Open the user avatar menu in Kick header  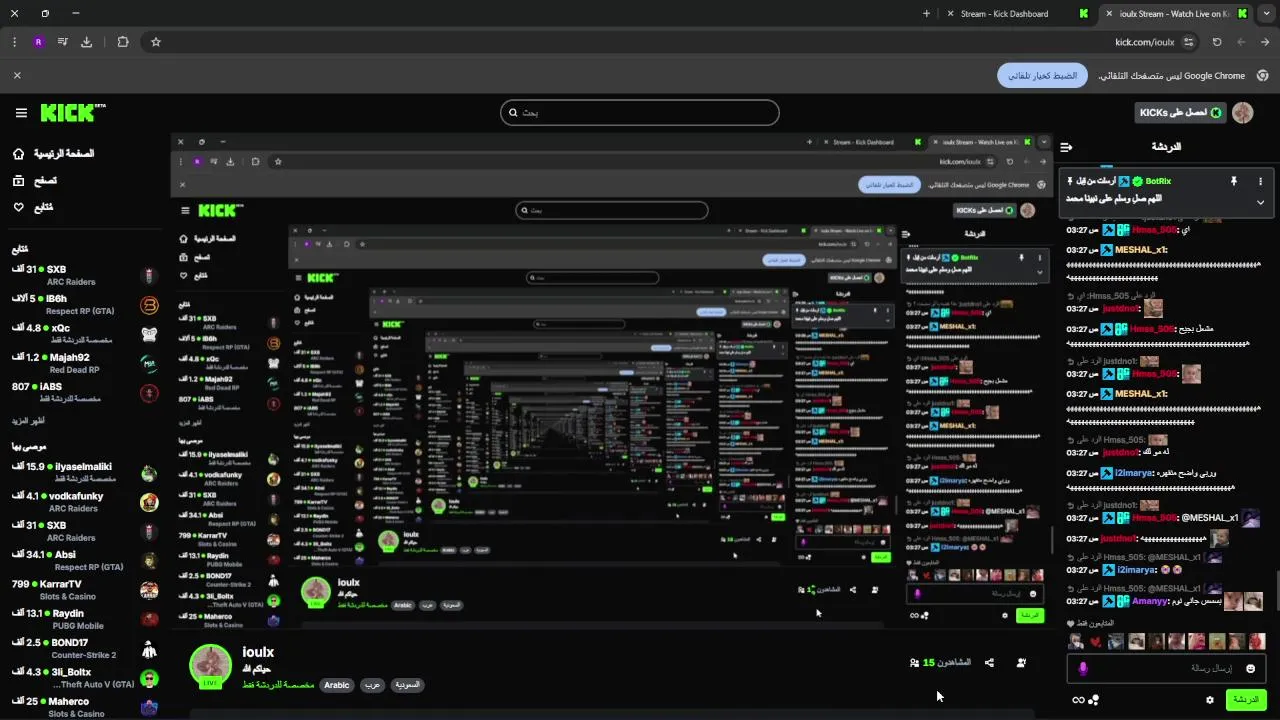[x=1243, y=113]
